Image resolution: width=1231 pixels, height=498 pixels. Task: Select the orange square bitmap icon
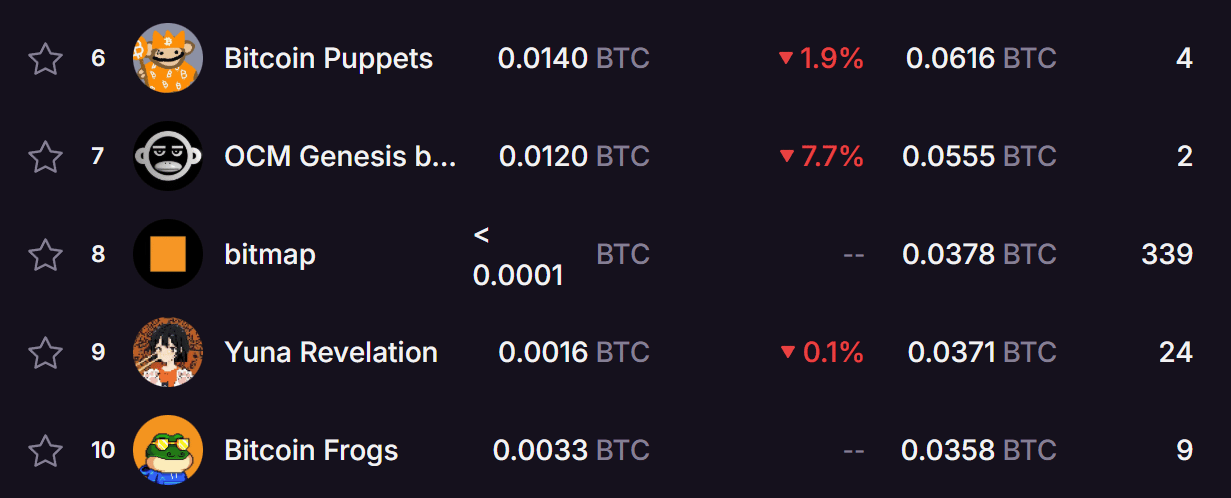click(168, 254)
